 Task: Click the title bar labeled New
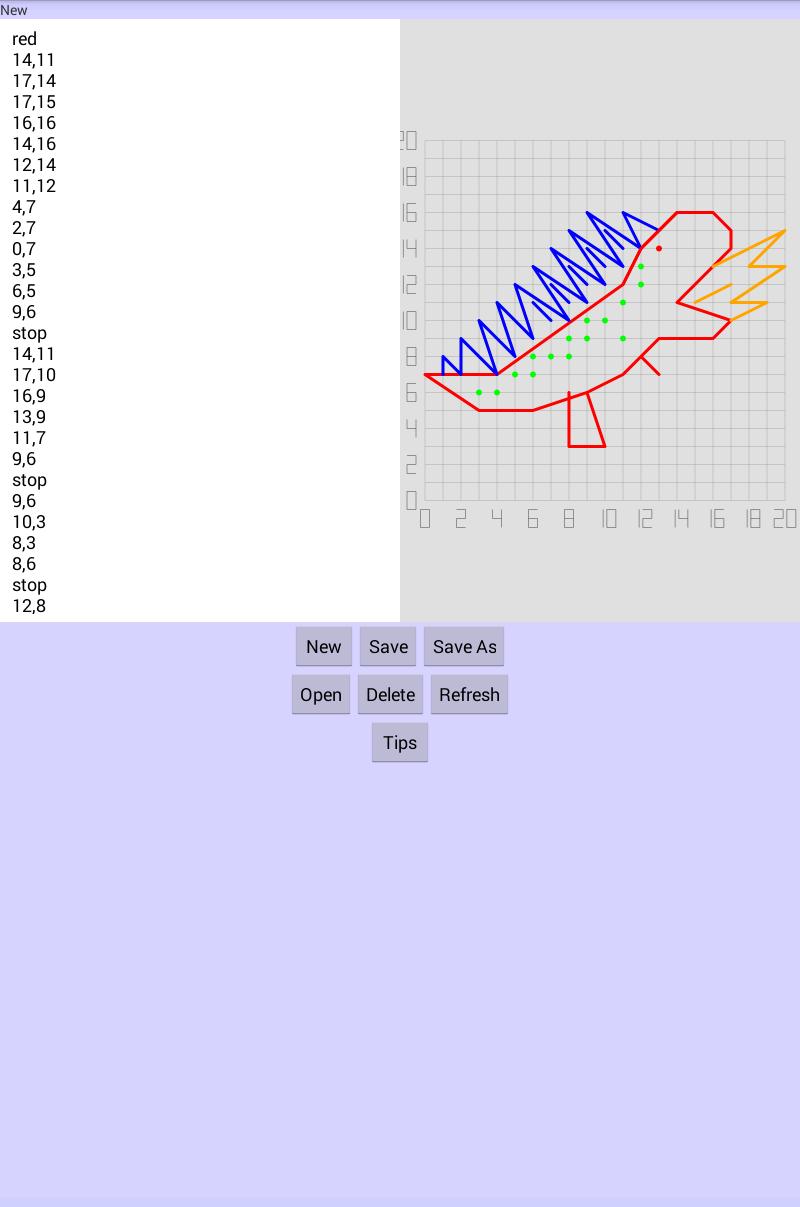pyautogui.click(x=14, y=10)
